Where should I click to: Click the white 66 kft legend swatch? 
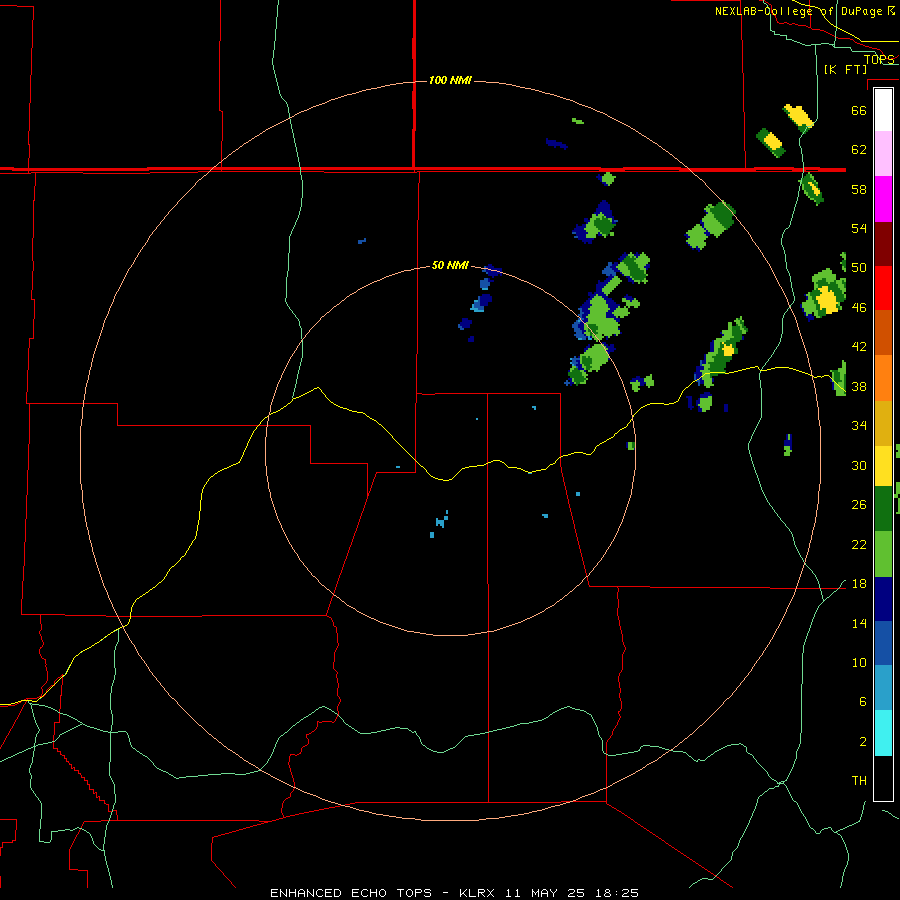[x=883, y=110]
